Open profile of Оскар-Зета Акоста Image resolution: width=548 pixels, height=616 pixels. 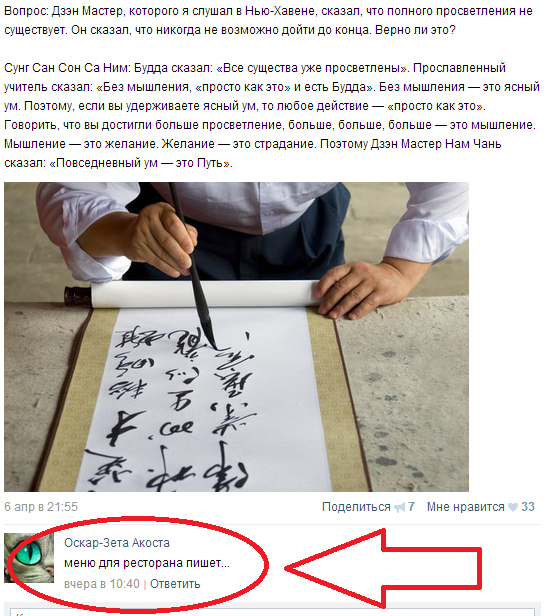[x=117, y=543]
